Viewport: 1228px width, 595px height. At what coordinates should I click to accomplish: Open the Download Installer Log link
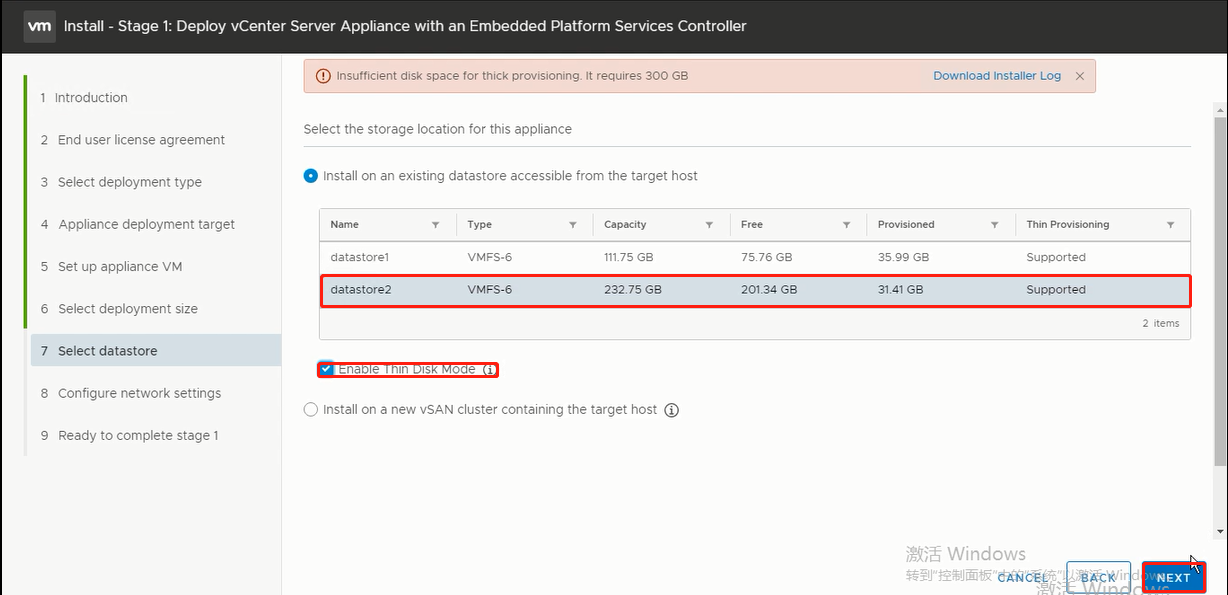coord(997,76)
